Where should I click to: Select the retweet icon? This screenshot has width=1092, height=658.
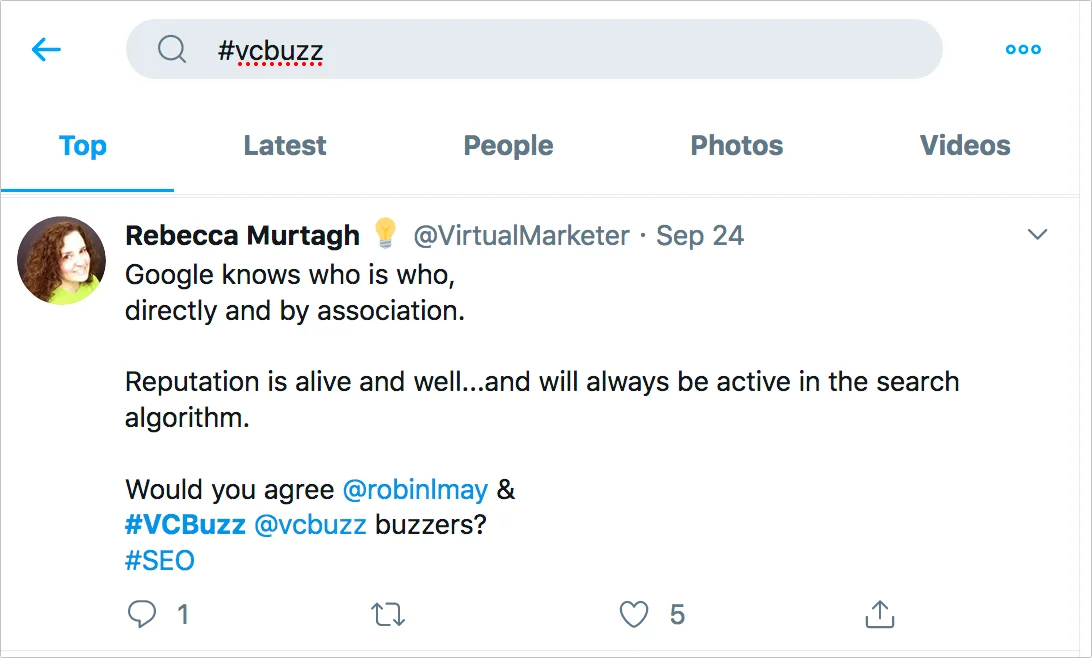388,614
